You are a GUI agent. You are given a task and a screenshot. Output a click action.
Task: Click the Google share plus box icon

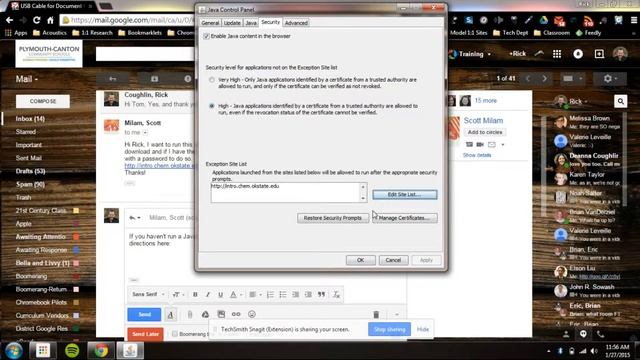pyautogui.click(x=599, y=54)
